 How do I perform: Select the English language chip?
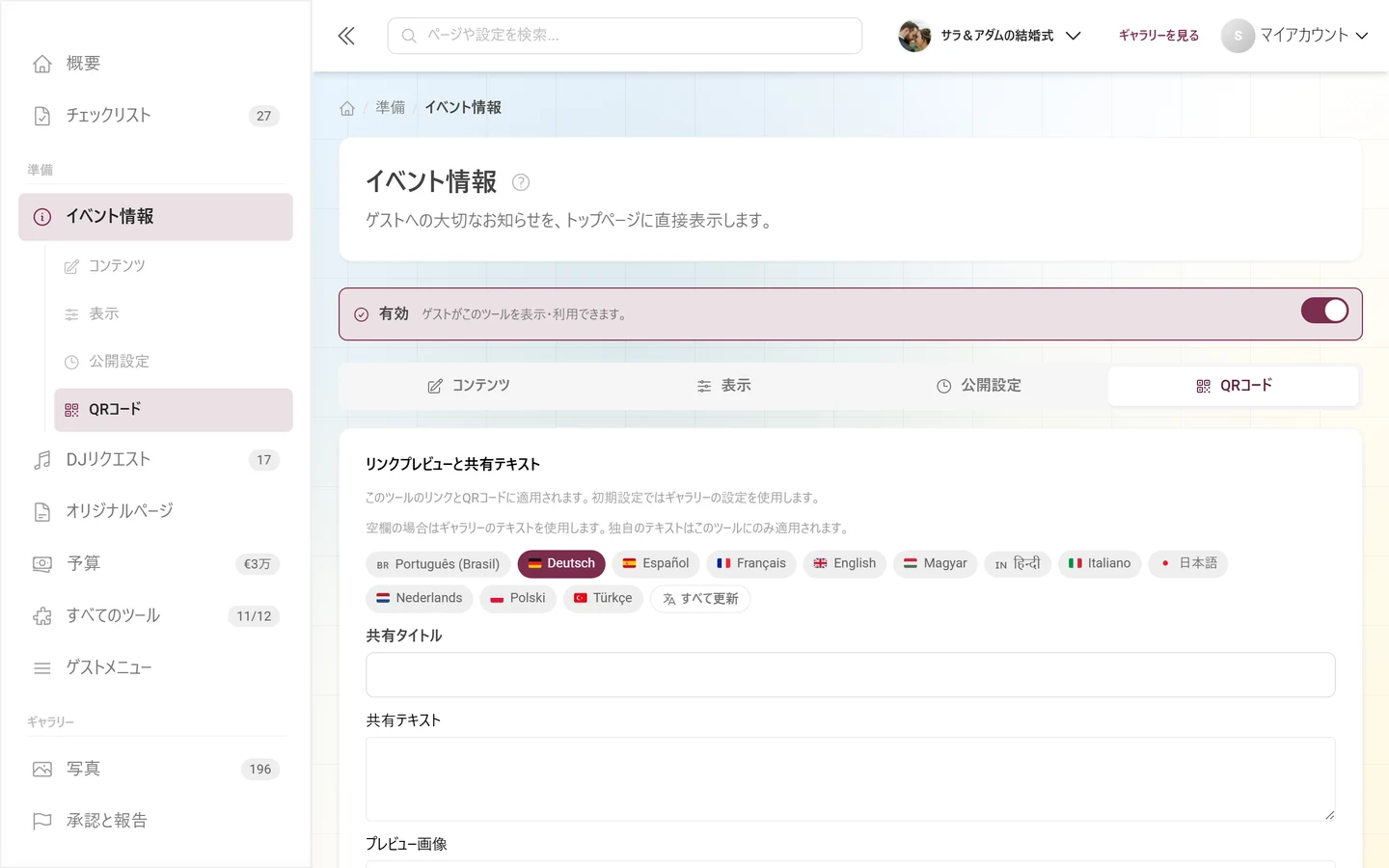coord(845,563)
